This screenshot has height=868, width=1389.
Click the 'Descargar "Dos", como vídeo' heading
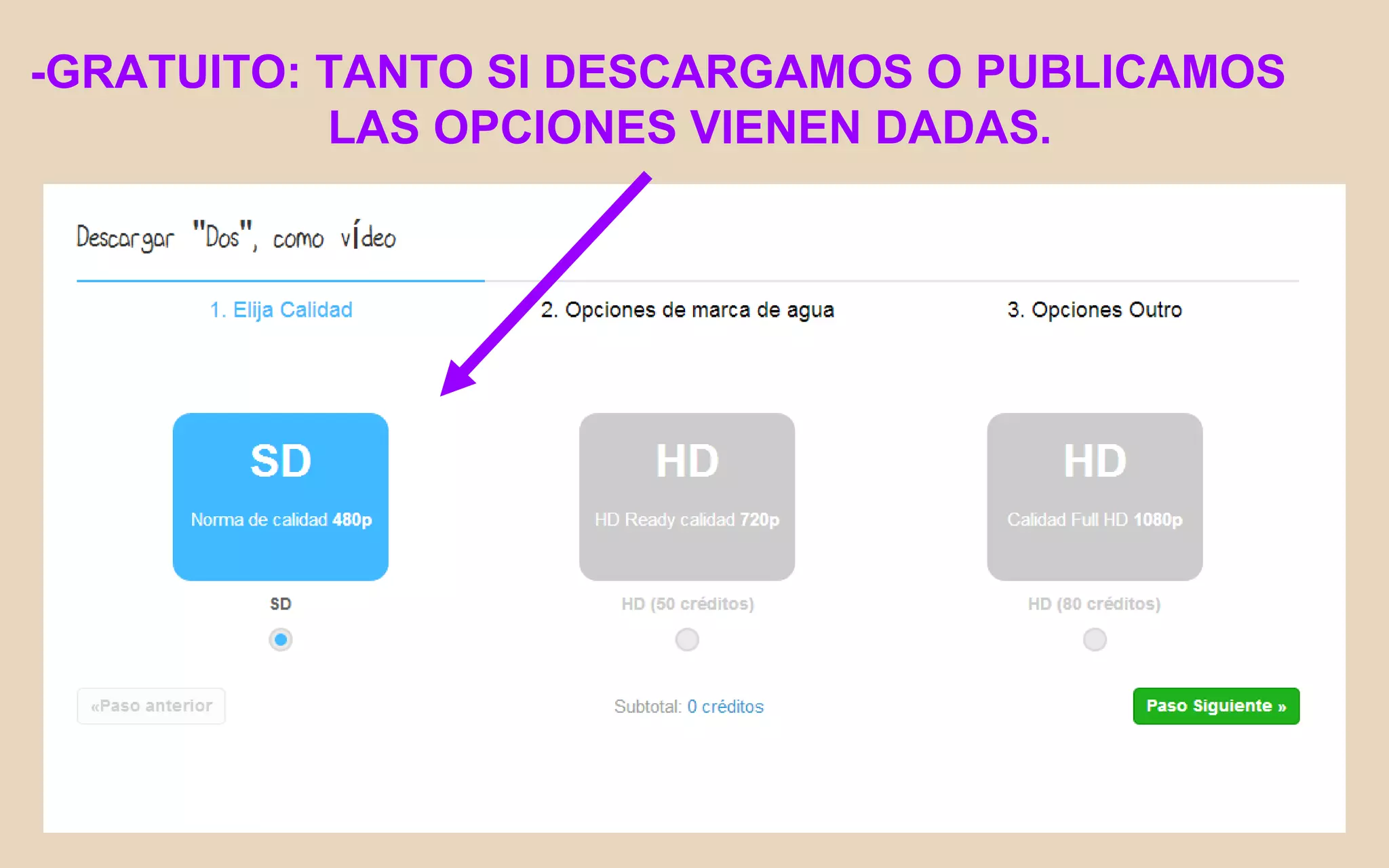[235, 237]
